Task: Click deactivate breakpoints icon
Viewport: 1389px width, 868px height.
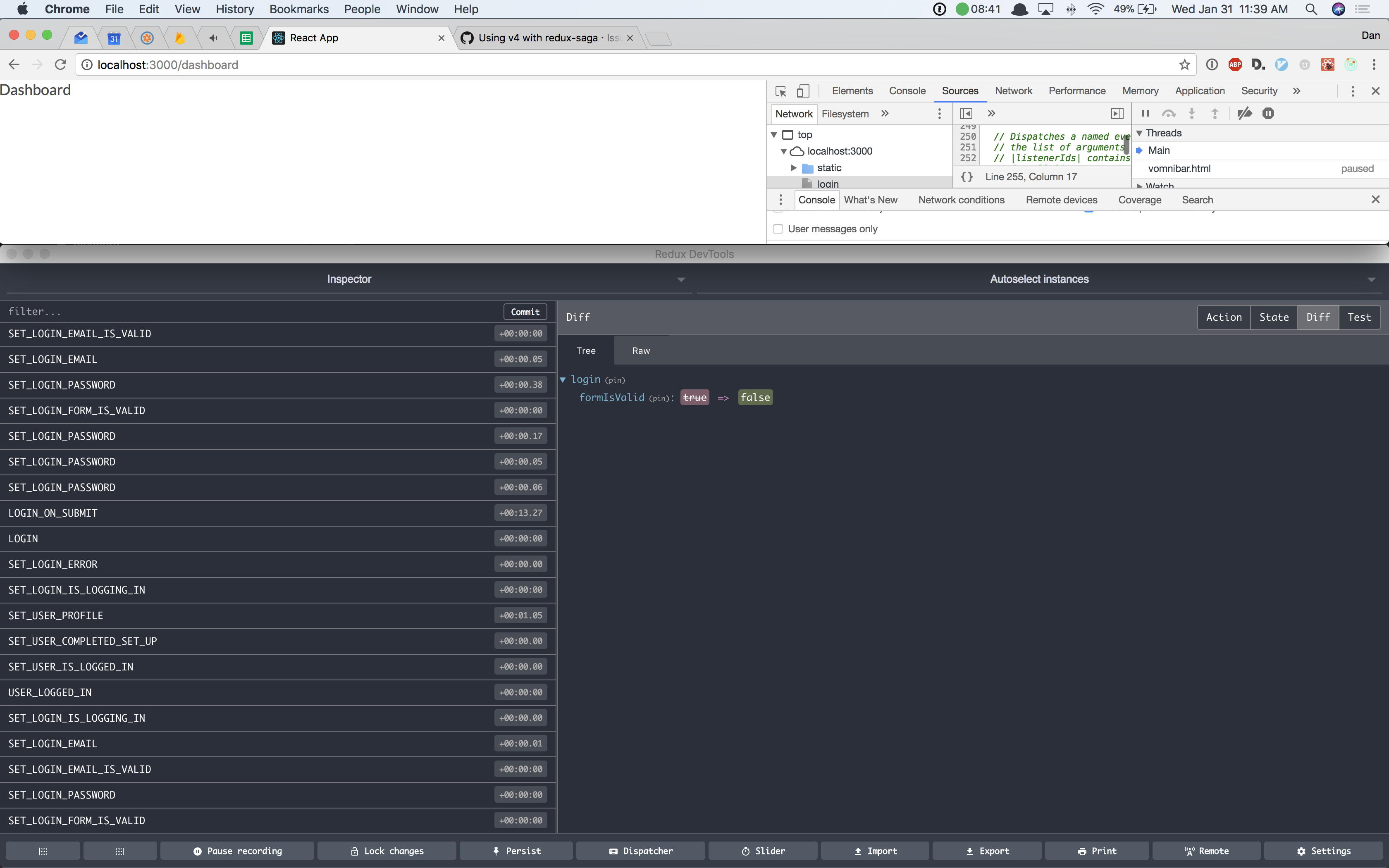Action: 1244,114
